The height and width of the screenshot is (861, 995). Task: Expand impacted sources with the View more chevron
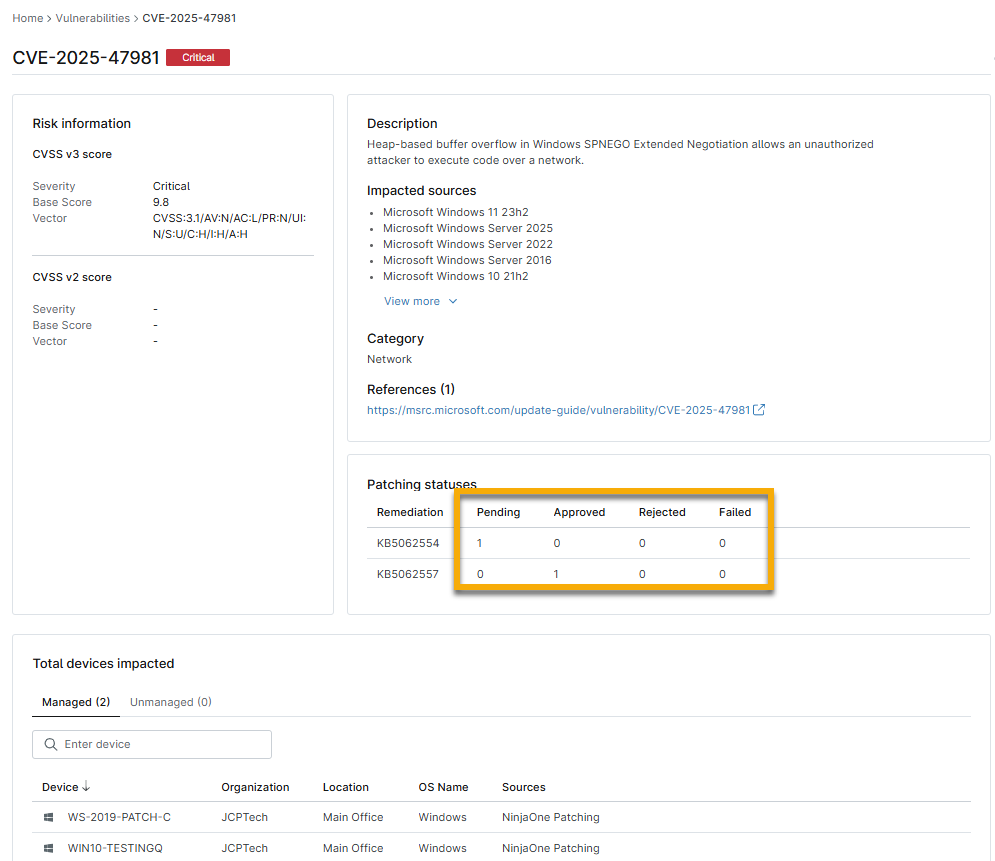[453, 302]
